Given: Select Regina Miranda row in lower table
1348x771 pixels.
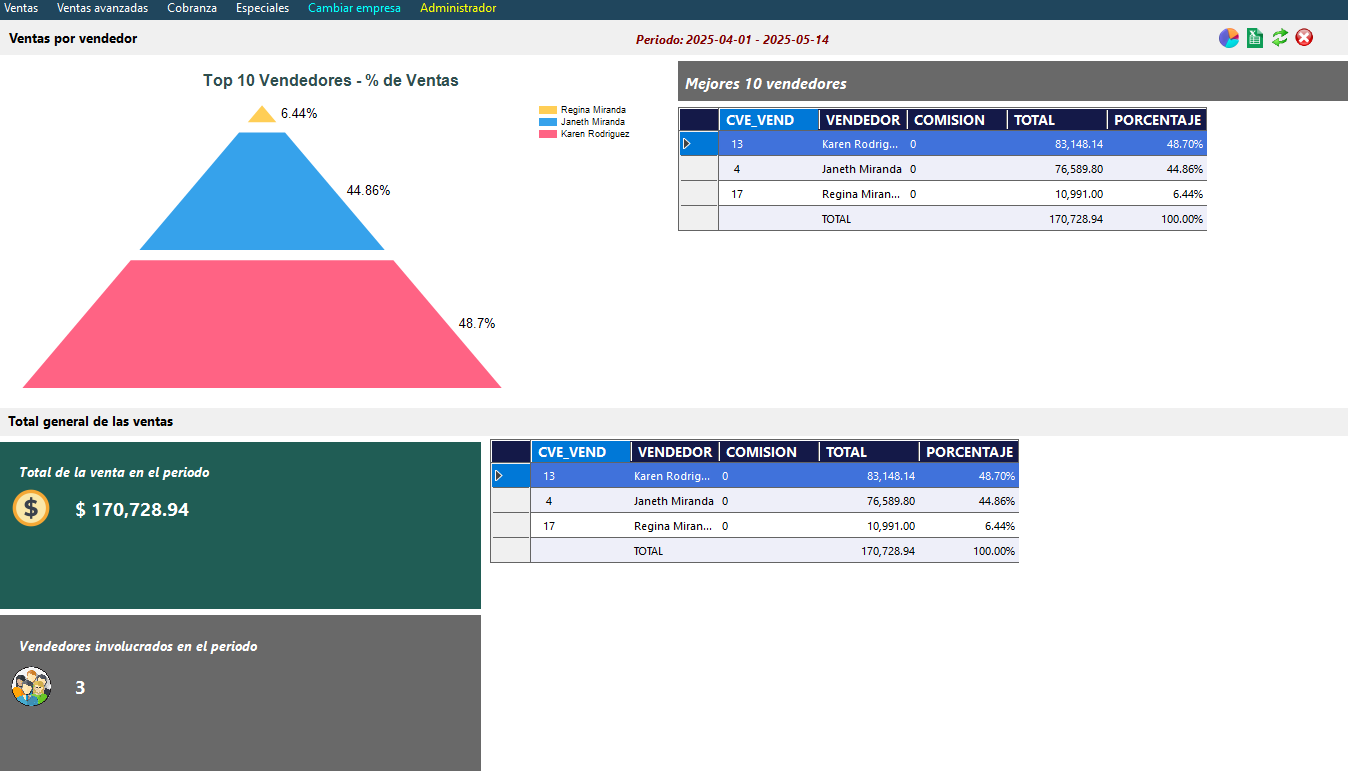Looking at the screenshot, I should pos(672,526).
